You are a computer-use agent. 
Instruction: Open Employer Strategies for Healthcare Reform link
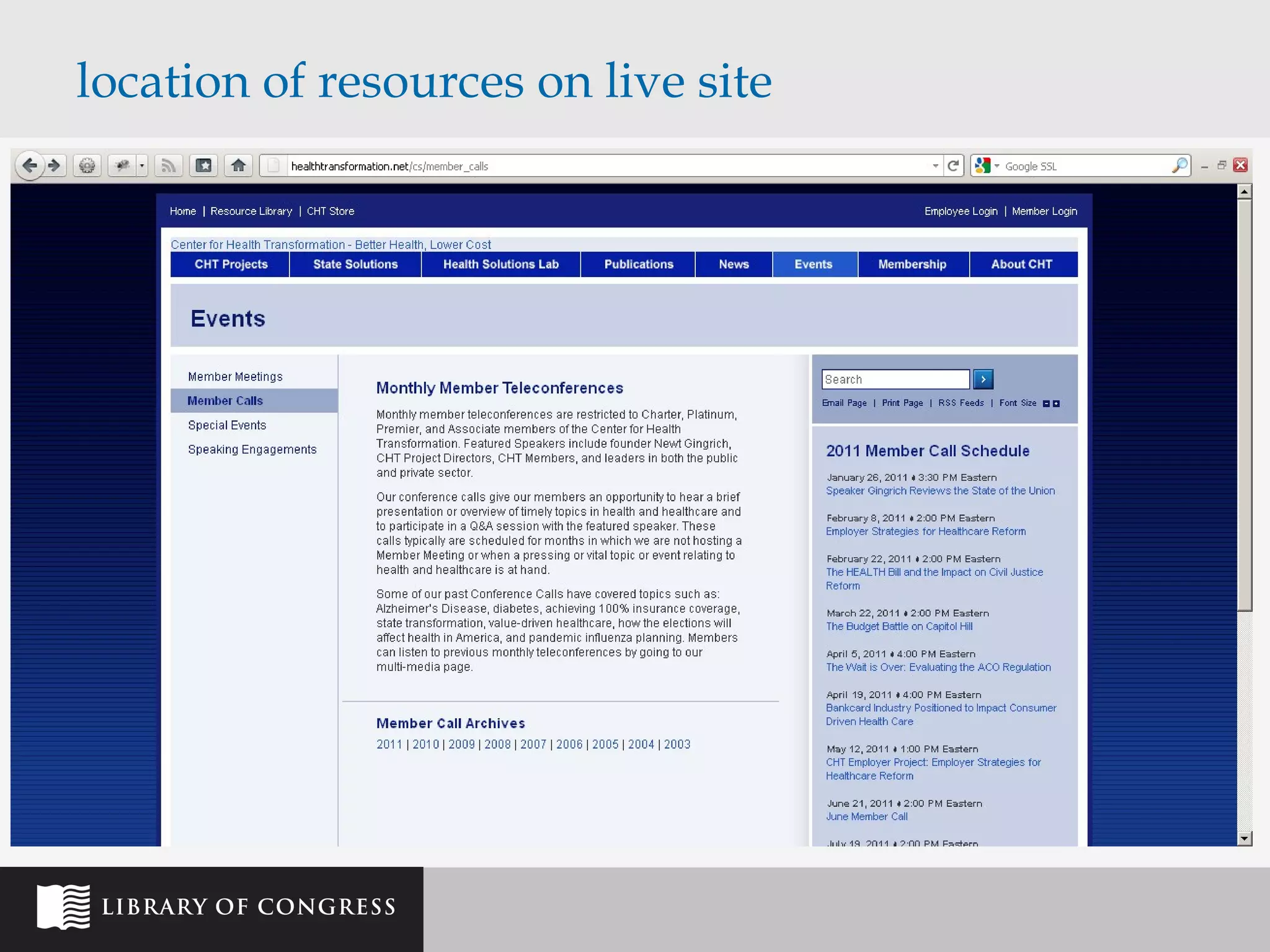coord(926,532)
